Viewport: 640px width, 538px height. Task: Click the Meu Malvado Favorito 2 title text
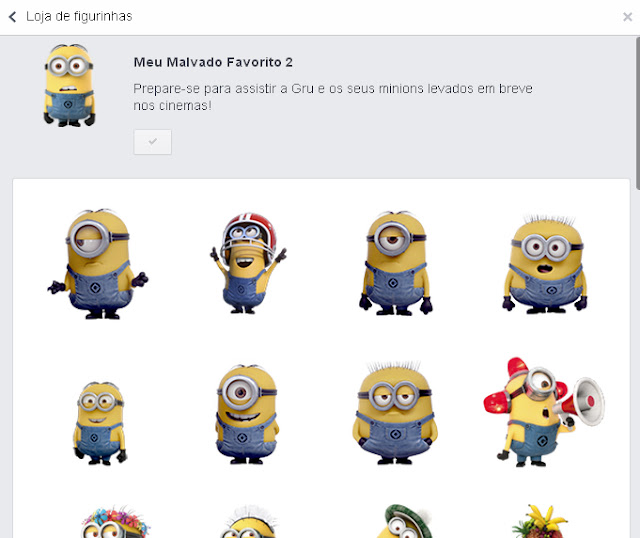(x=213, y=62)
